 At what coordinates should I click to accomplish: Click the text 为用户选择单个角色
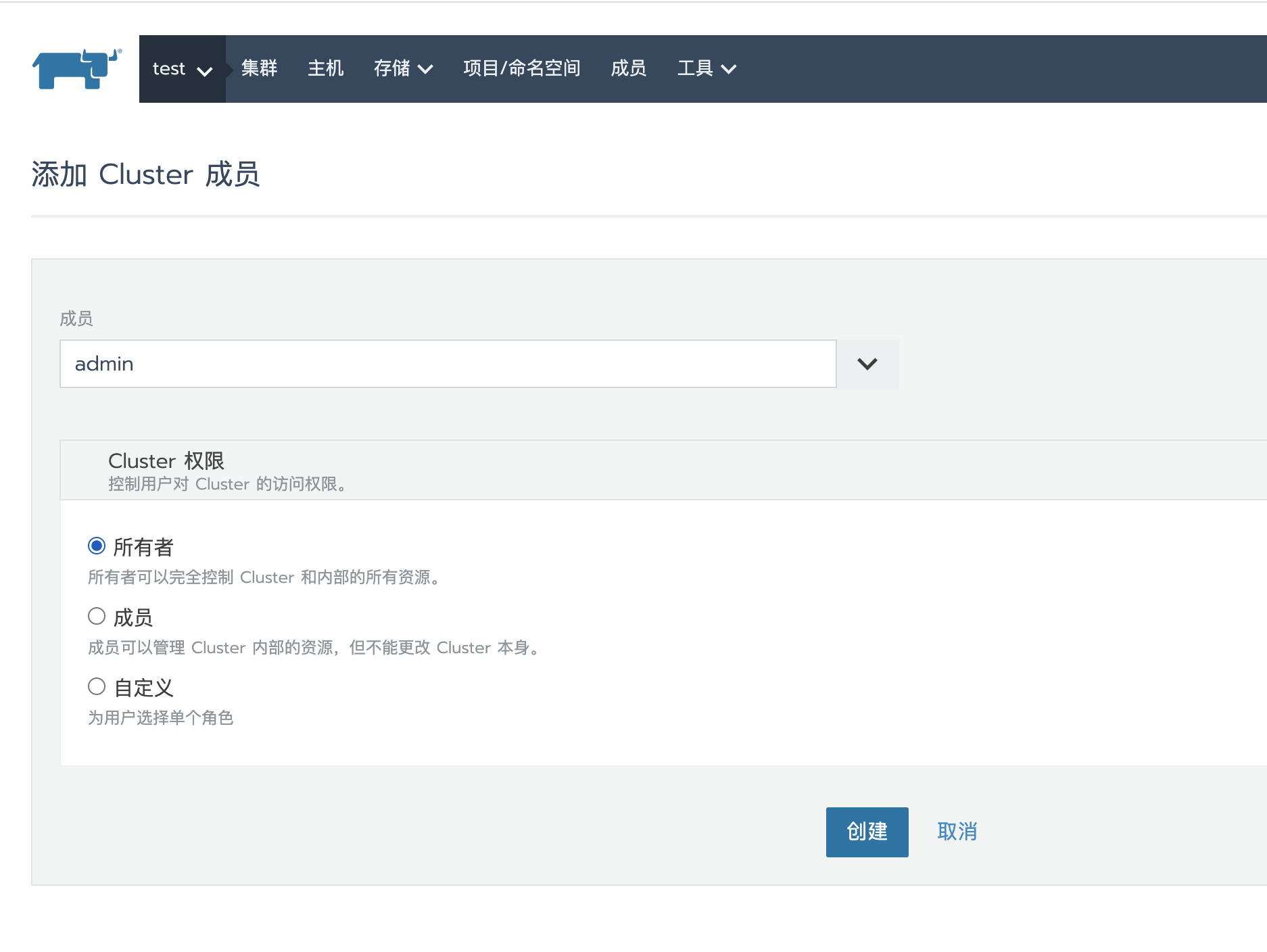point(161,718)
